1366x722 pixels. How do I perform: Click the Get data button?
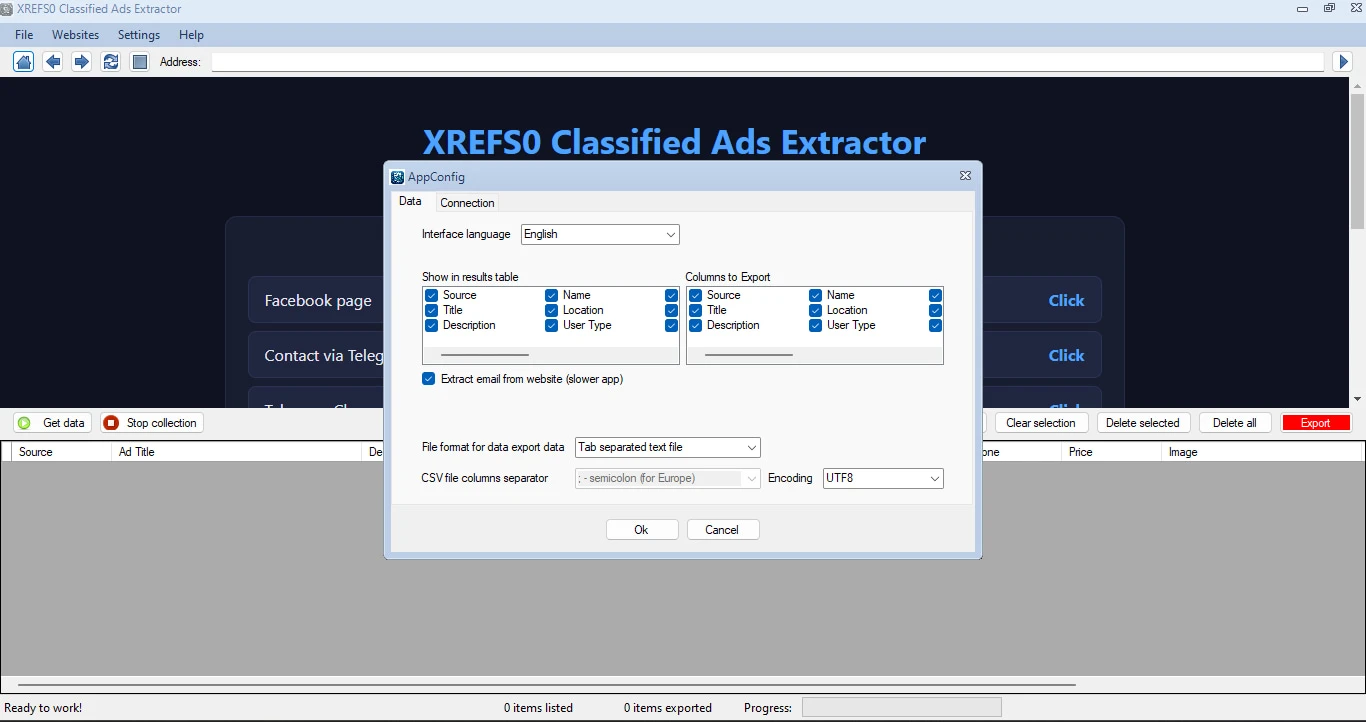[53, 423]
